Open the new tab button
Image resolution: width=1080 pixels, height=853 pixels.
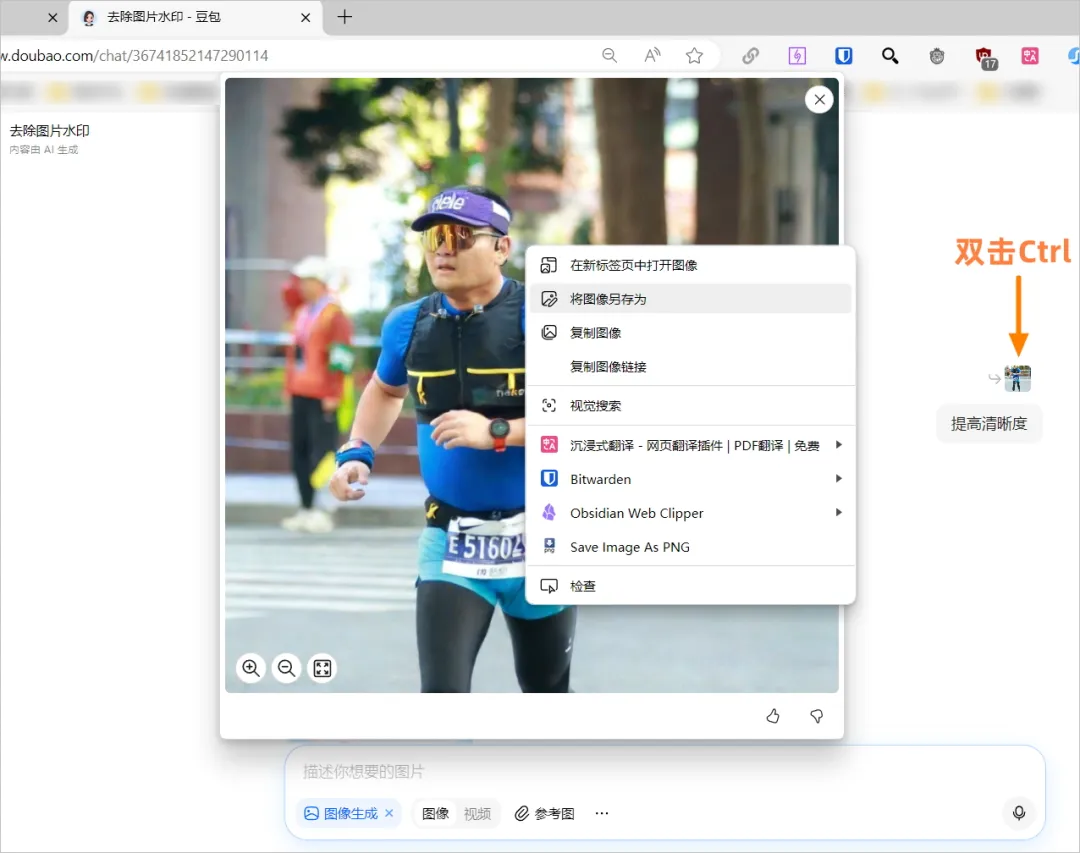pyautogui.click(x=344, y=17)
